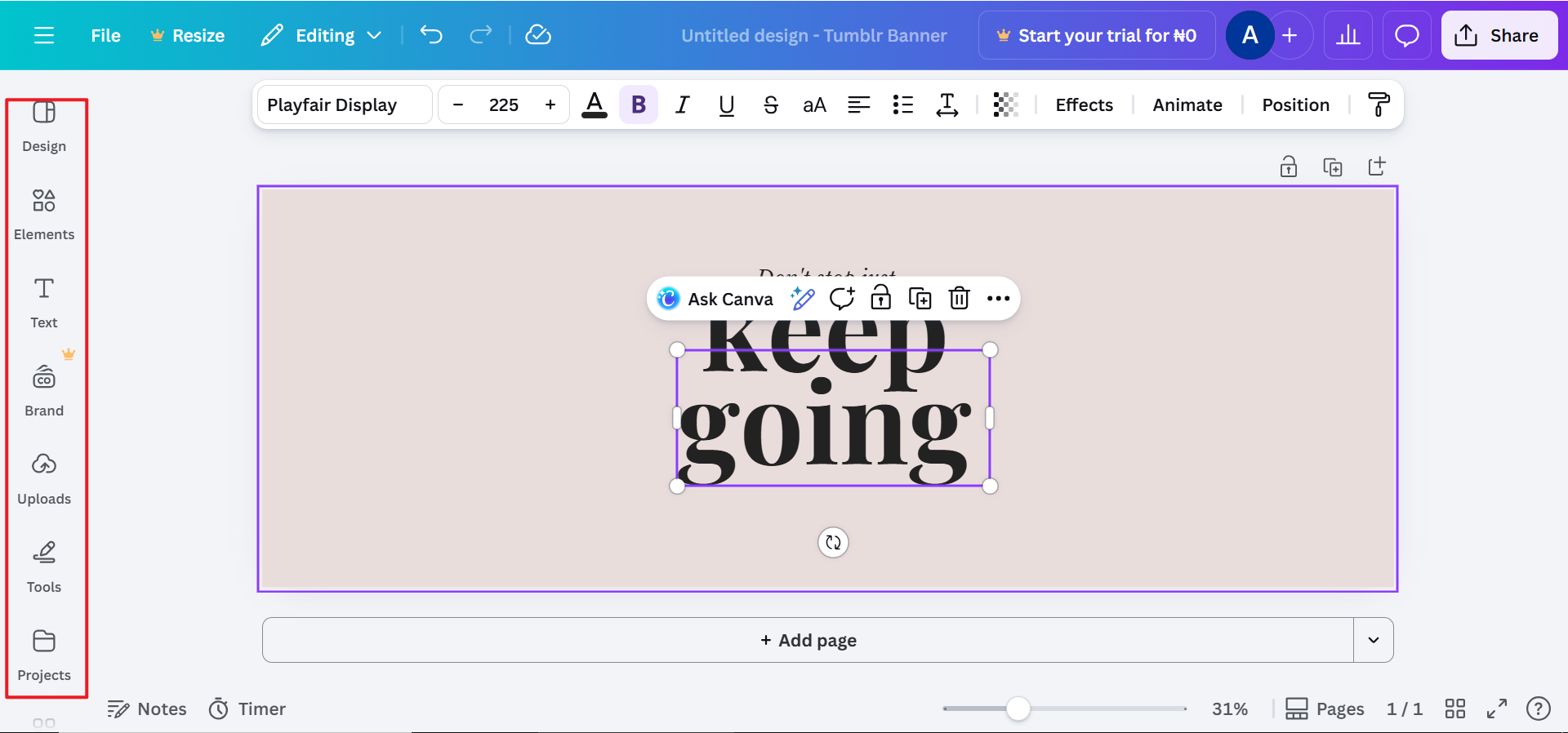The width and height of the screenshot is (1568, 733).
Task: Open the Elements panel
Action: pos(44,215)
